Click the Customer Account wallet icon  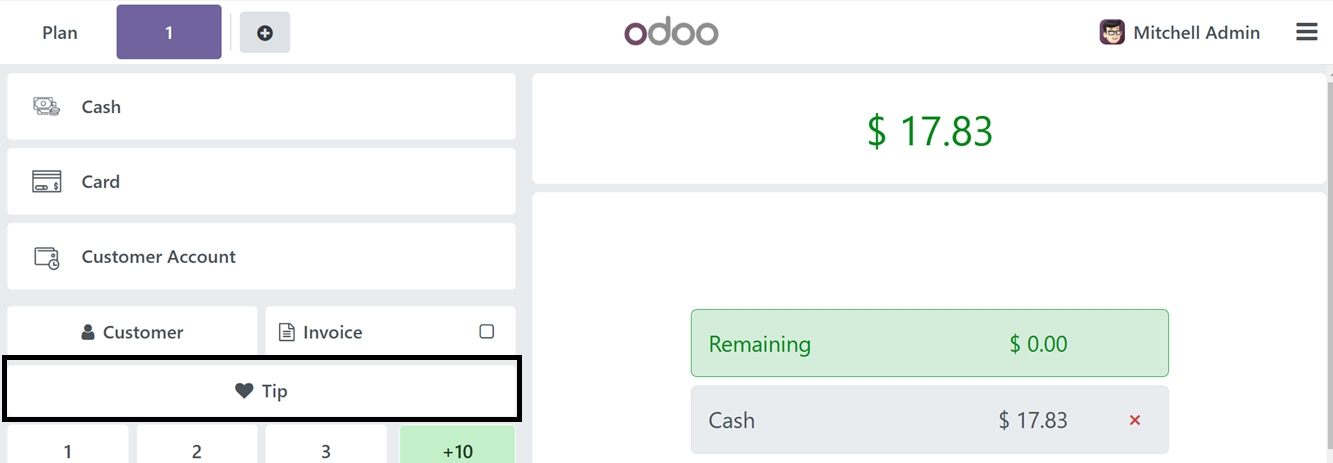(46, 257)
